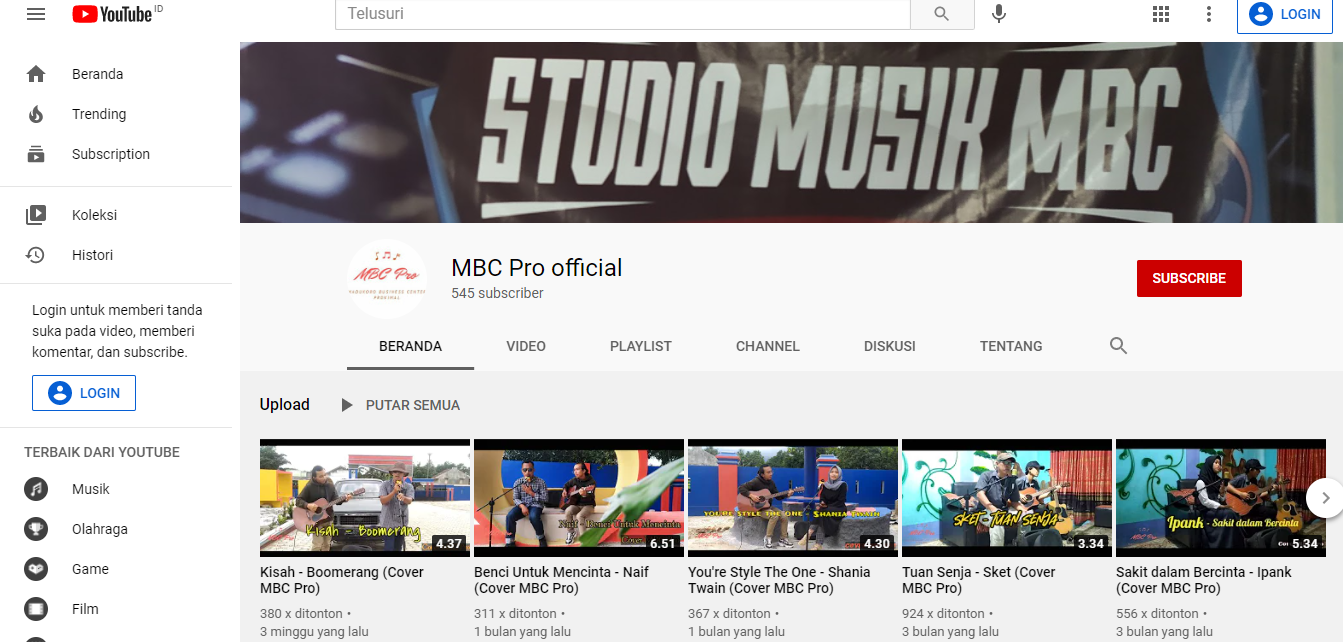This screenshot has height=642, width=1343.
Task: Switch to the Video tab
Action: click(x=526, y=346)
